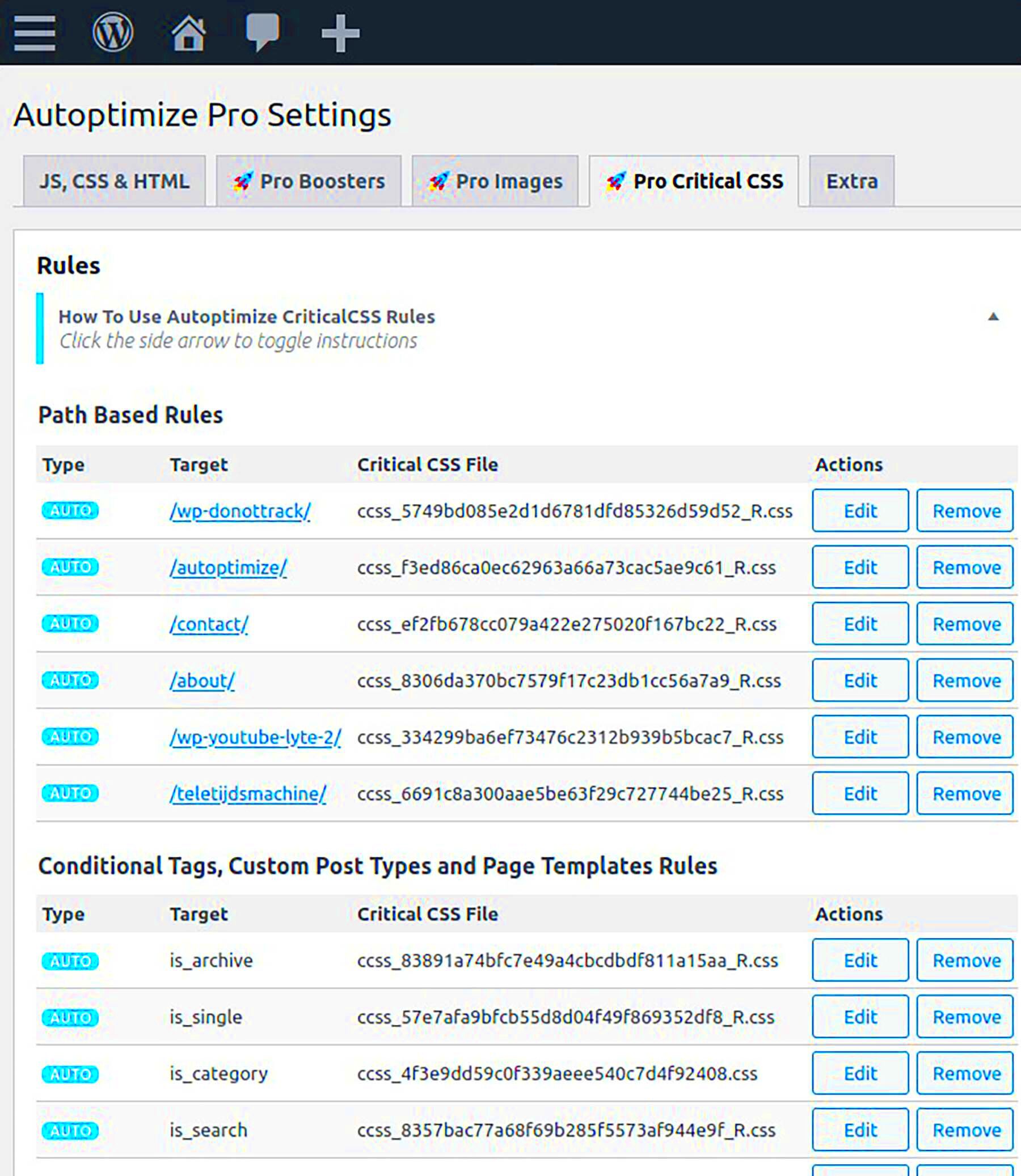This screenshot has height=1176, width=1021.
Task: Open the hamburger menu in admin bar
Action: pos(35,33)
